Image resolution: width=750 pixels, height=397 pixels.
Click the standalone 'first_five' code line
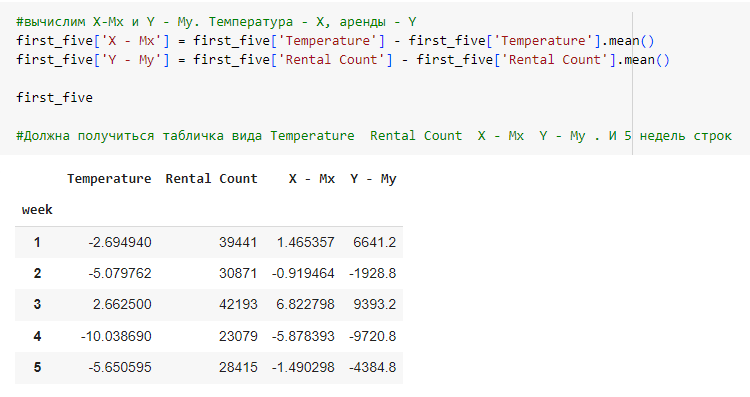(55, 98)
